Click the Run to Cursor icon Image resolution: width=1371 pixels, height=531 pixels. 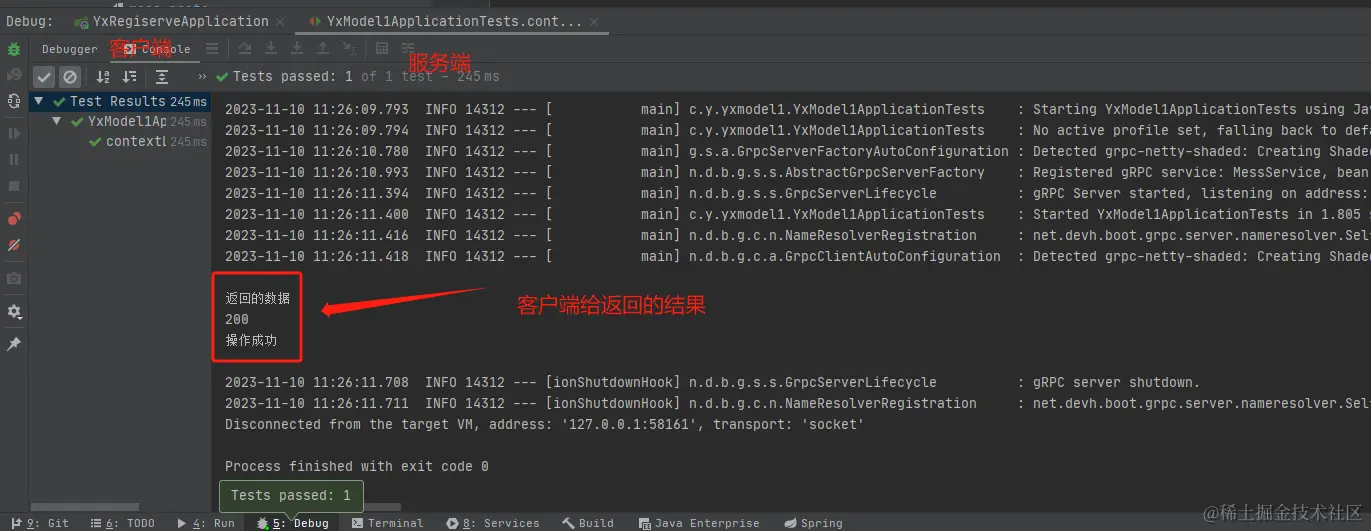(349, 48)
